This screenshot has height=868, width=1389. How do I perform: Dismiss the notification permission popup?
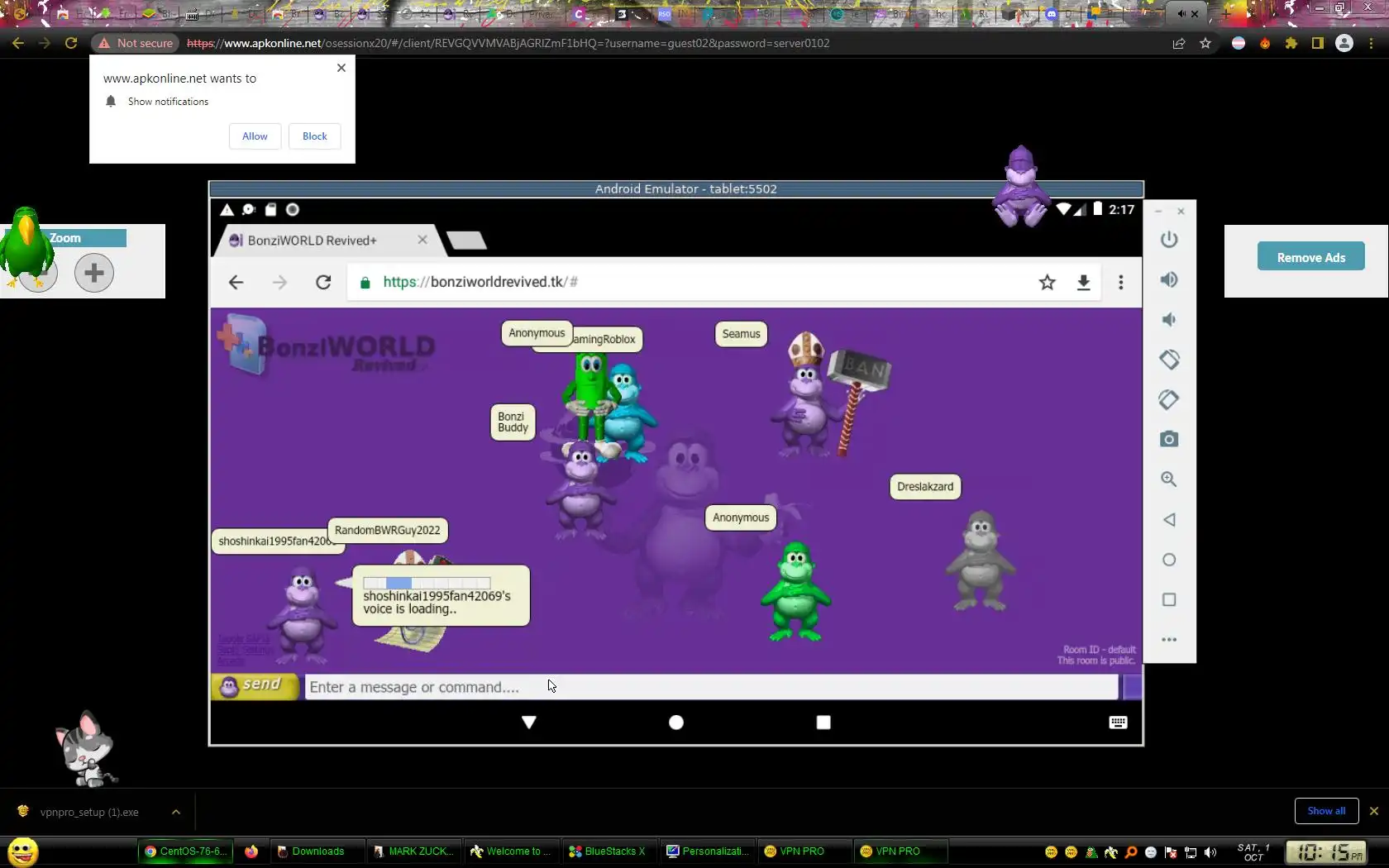point(341,68)
